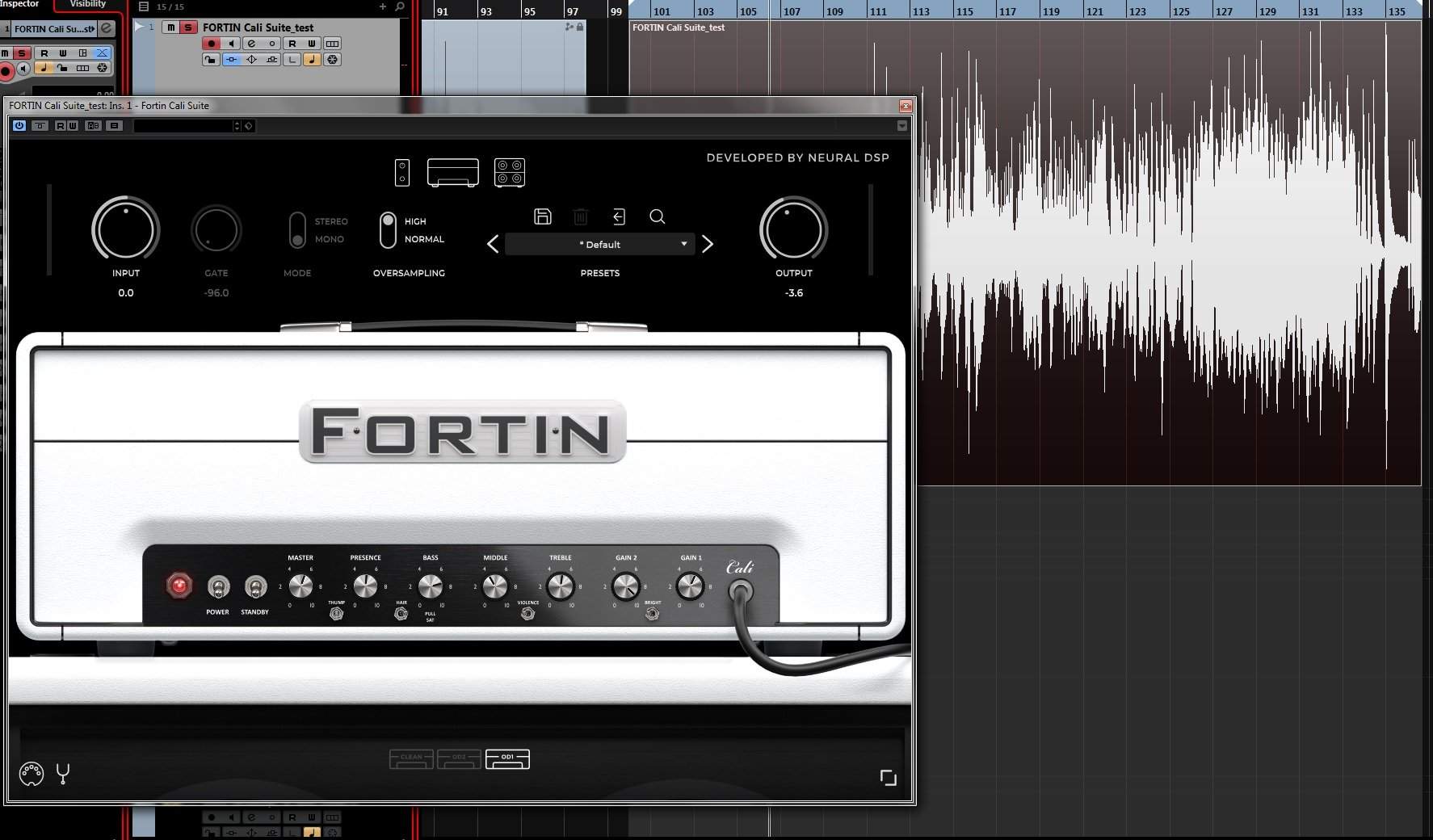The width and height of the screenshot is (1433, 840).
Task: Flip the amp STANDBY switch
Action: pos(255,586)
